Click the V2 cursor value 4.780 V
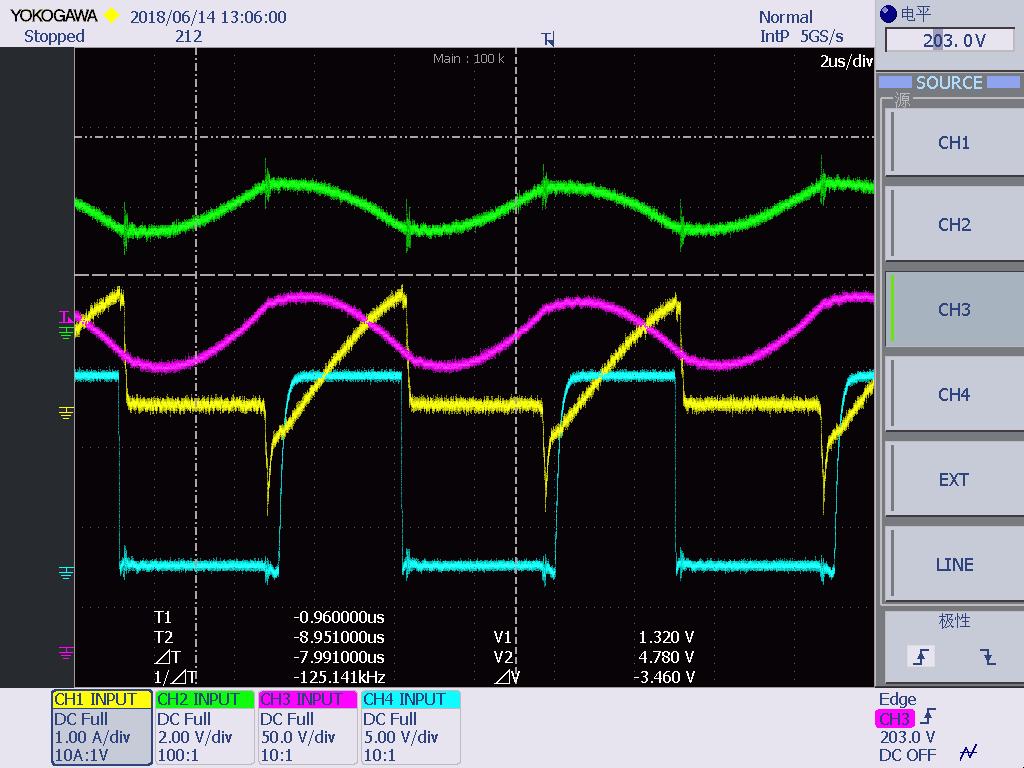This screenshot has width=1024, height=768. tap(666, 657)
